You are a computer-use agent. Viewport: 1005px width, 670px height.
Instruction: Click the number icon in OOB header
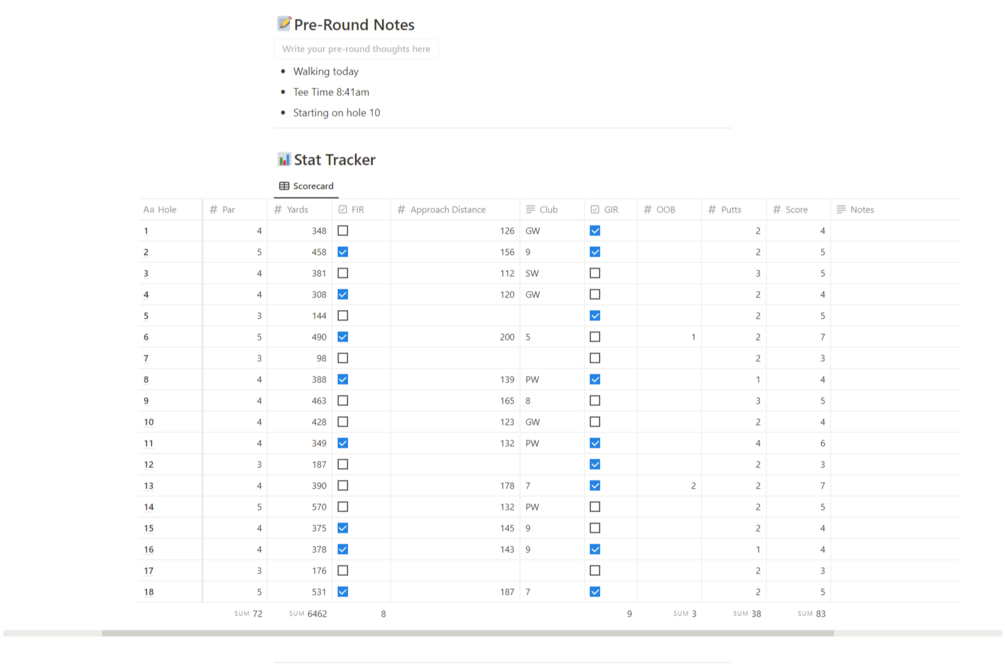pyautogui.click(x=647, y=210)
